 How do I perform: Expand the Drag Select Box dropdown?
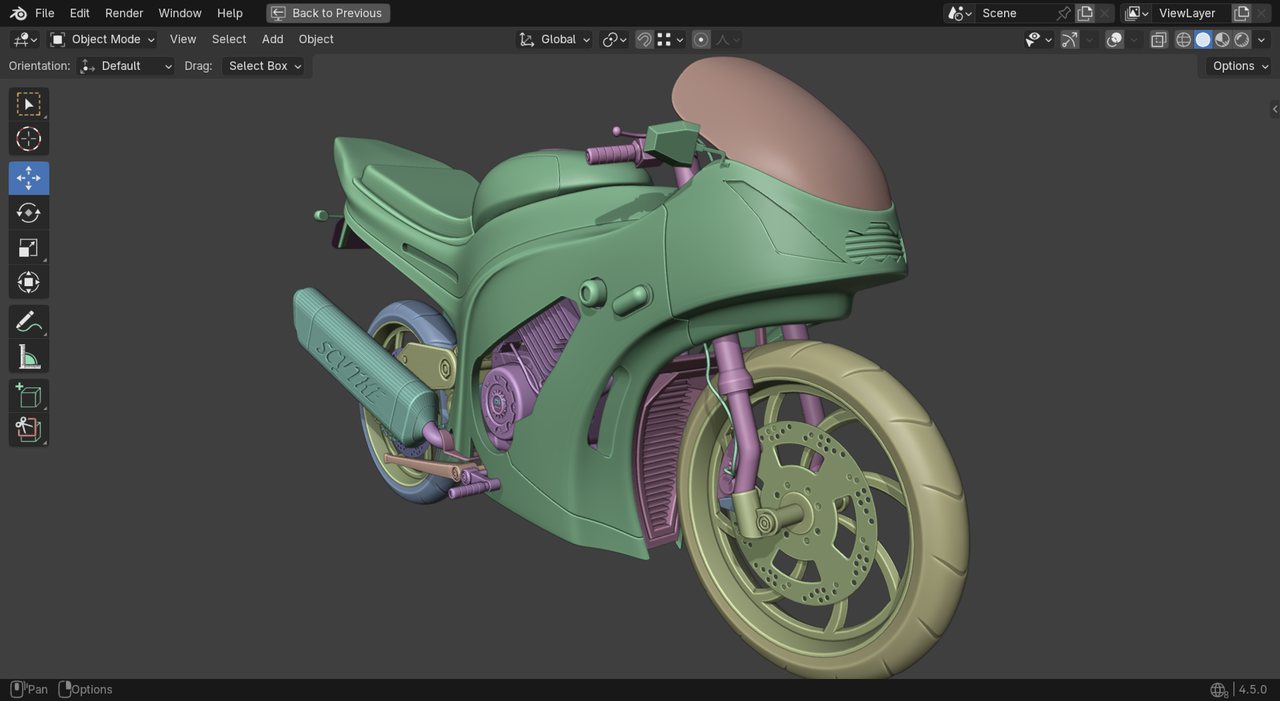point(264,66)
